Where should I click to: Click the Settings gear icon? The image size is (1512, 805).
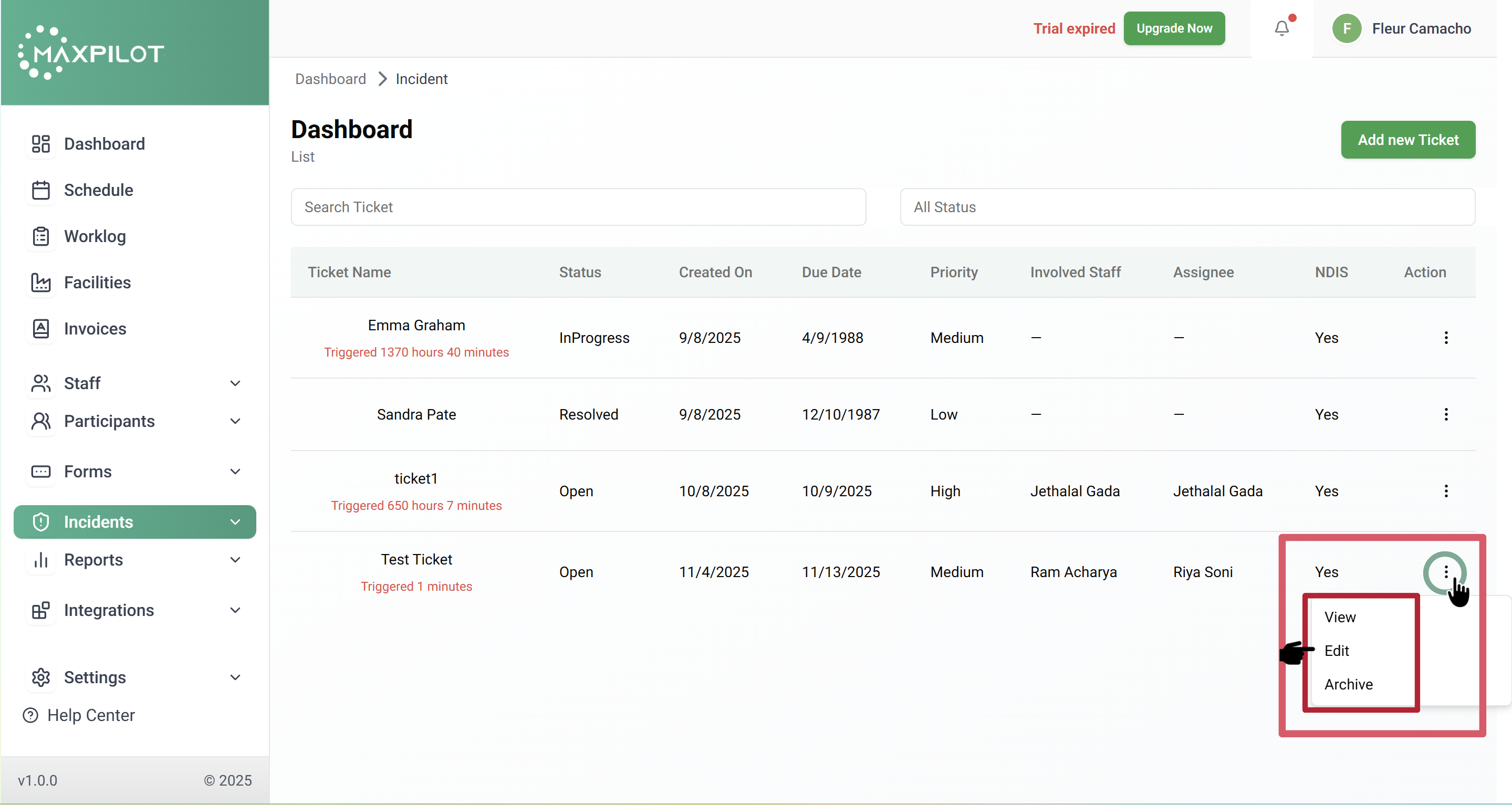[40, 677]
